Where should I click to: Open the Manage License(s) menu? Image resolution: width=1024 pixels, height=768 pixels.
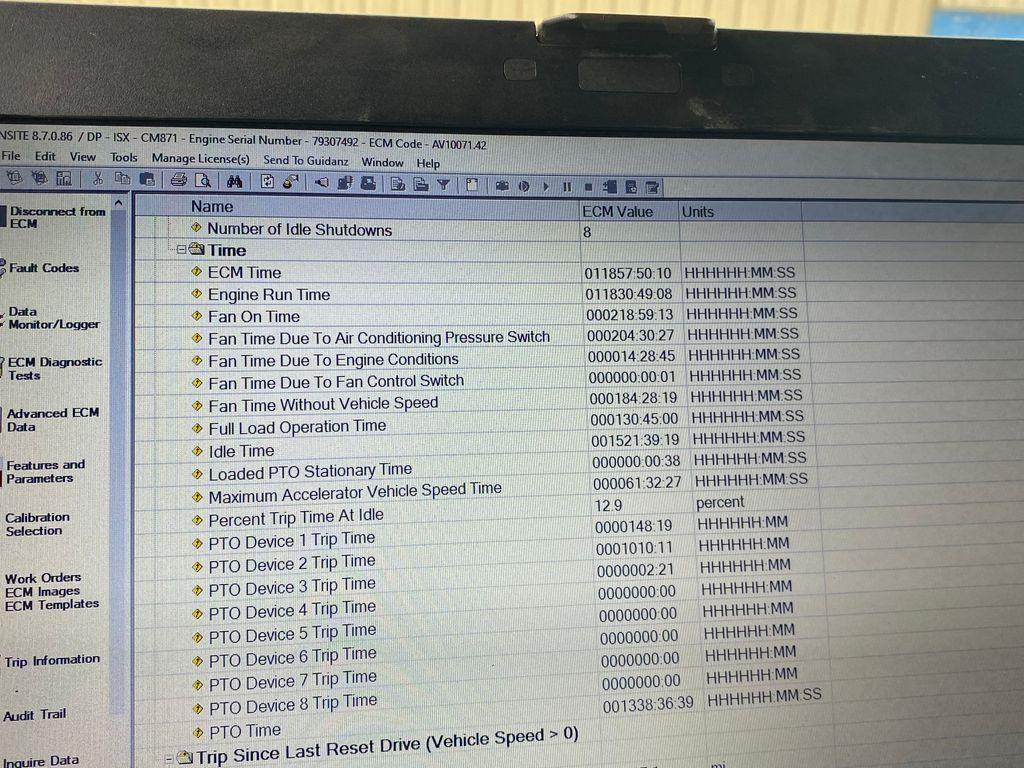pos(200,159)
